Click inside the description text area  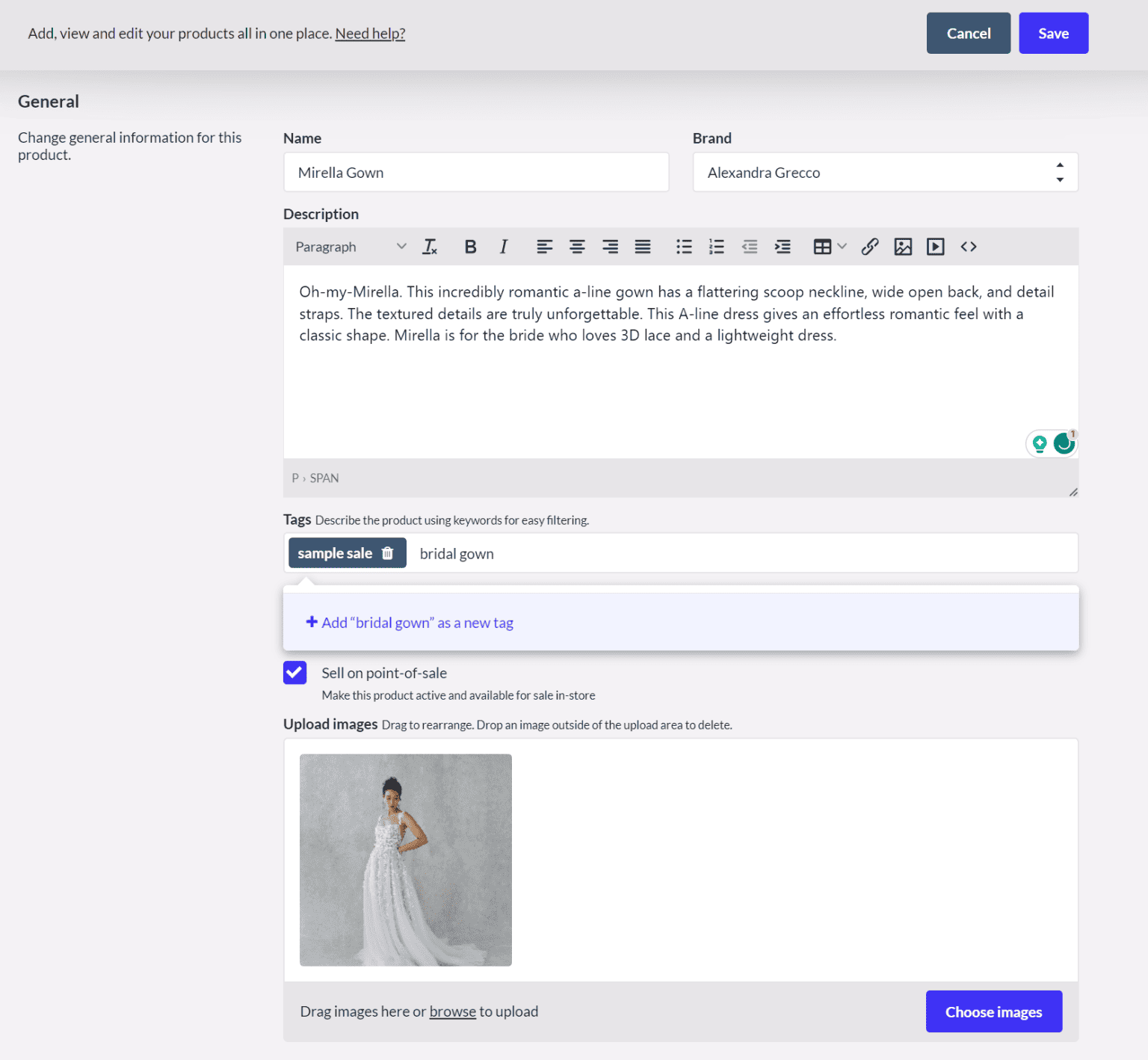681,362
